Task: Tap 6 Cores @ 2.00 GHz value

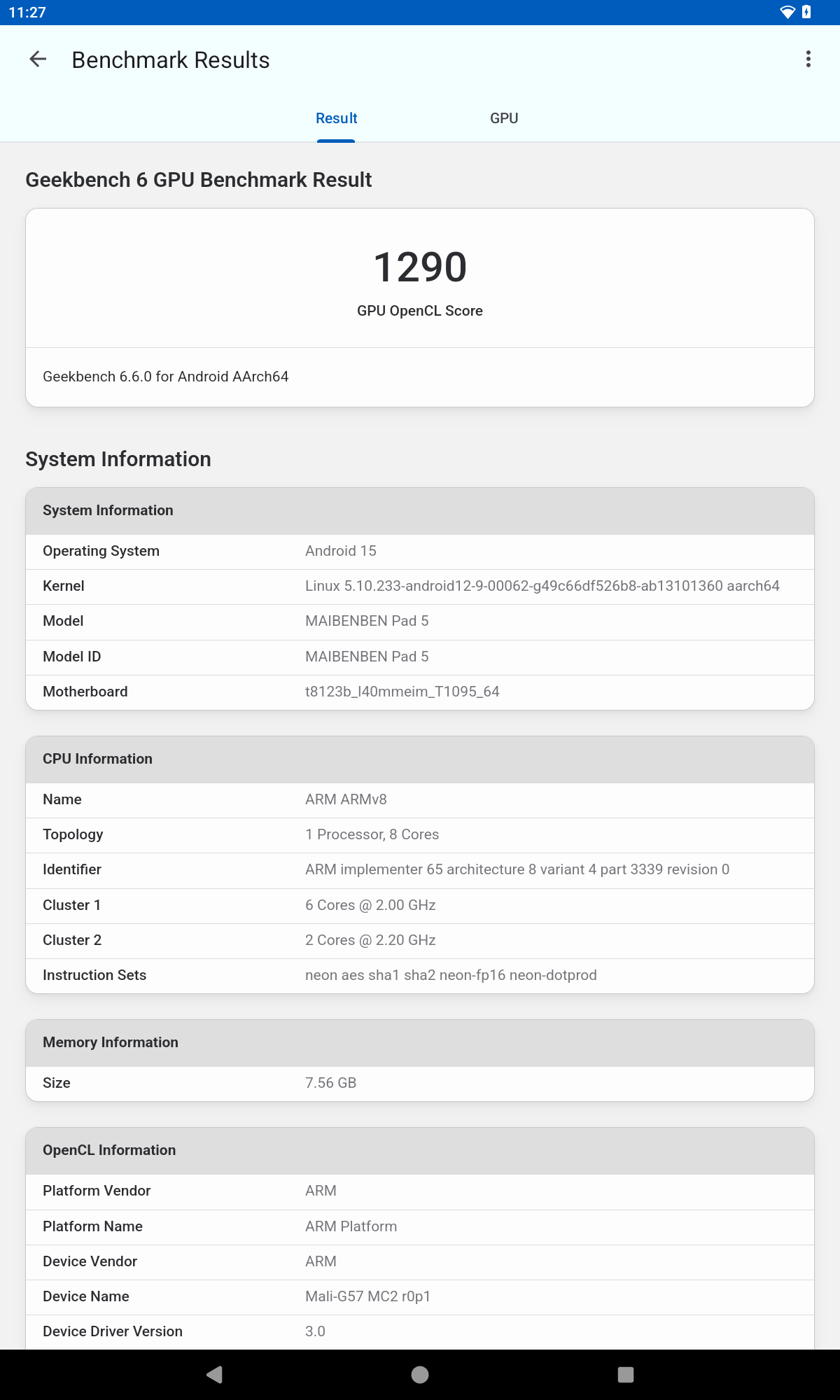Action: [370, 905]
